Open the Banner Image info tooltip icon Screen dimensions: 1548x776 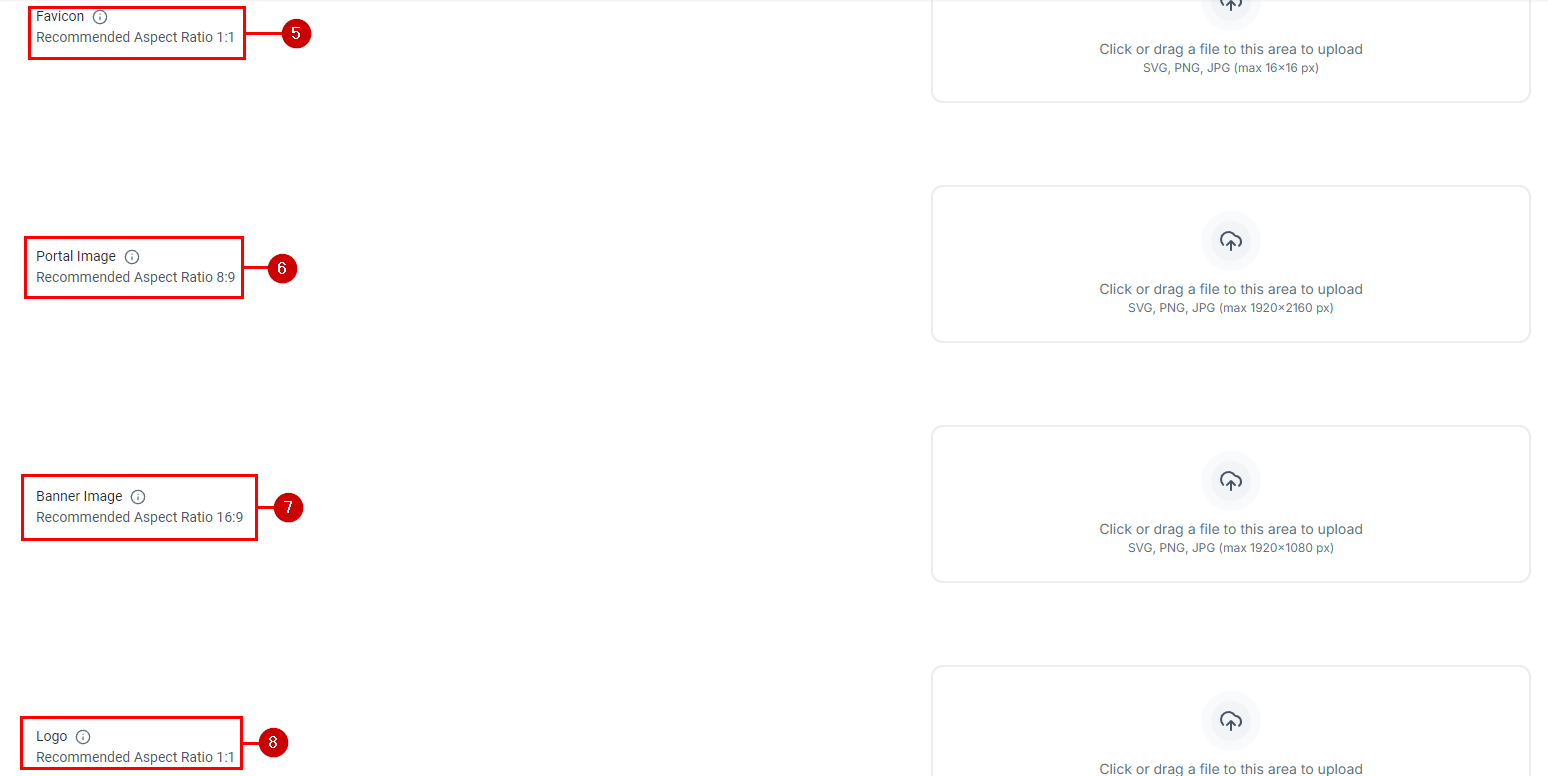click(138, 497)
